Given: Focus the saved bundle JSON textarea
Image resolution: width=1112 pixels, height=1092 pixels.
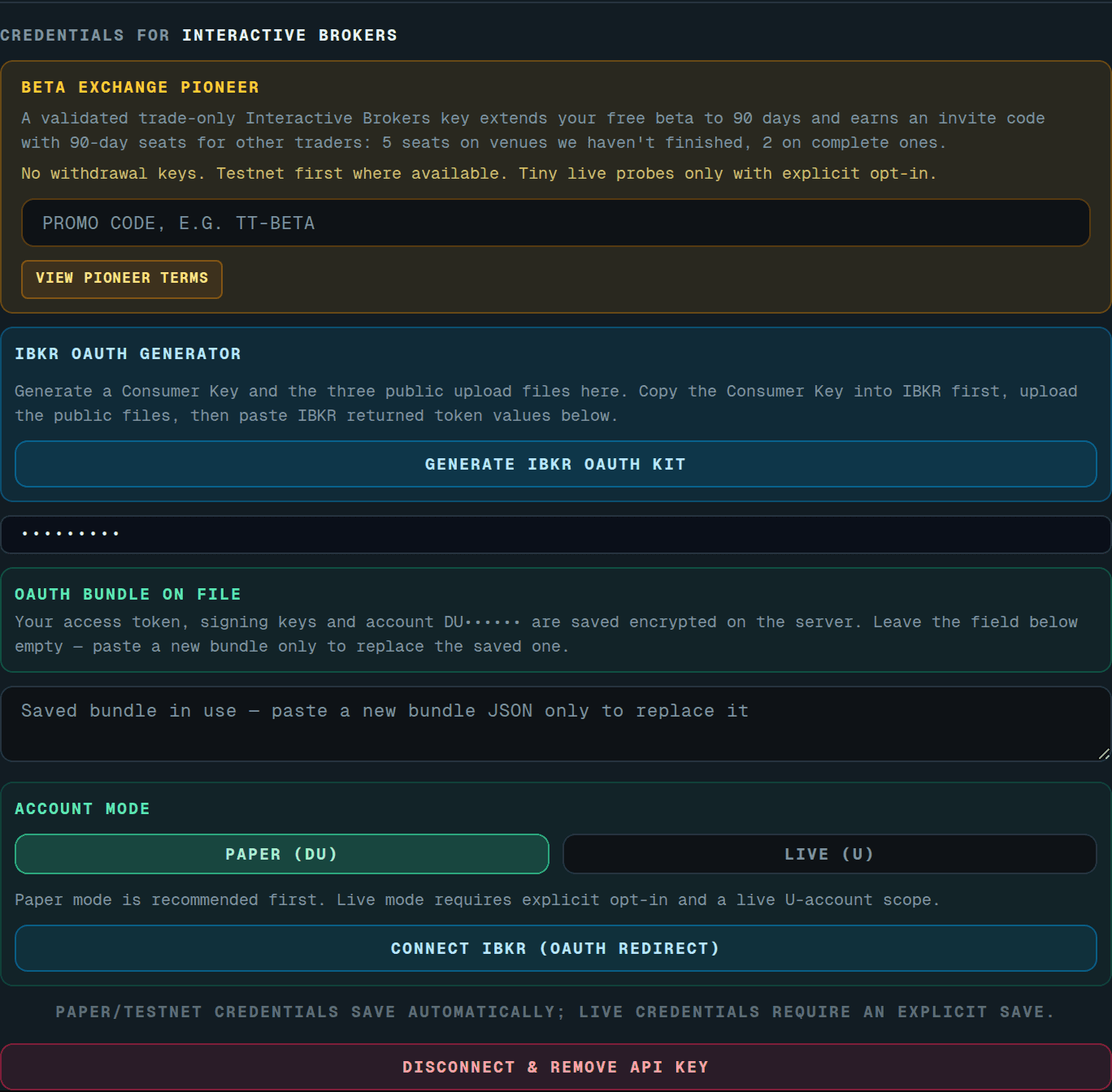Looking at the screenshot, I should 555,724.
